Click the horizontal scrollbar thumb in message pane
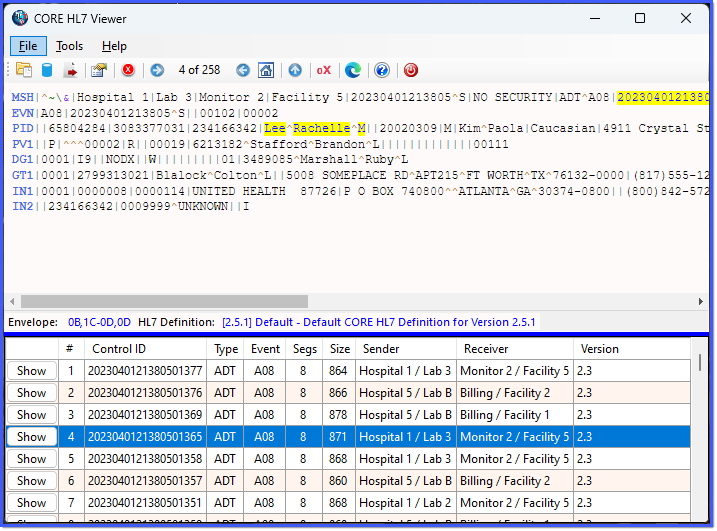717x531 pixels. pos(164,301)
